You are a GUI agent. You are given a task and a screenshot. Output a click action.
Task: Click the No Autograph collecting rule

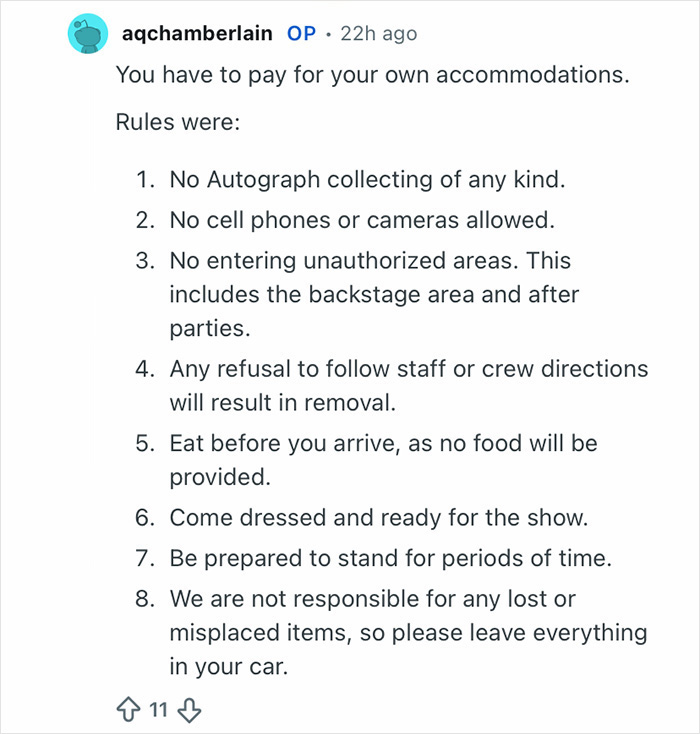367,181
